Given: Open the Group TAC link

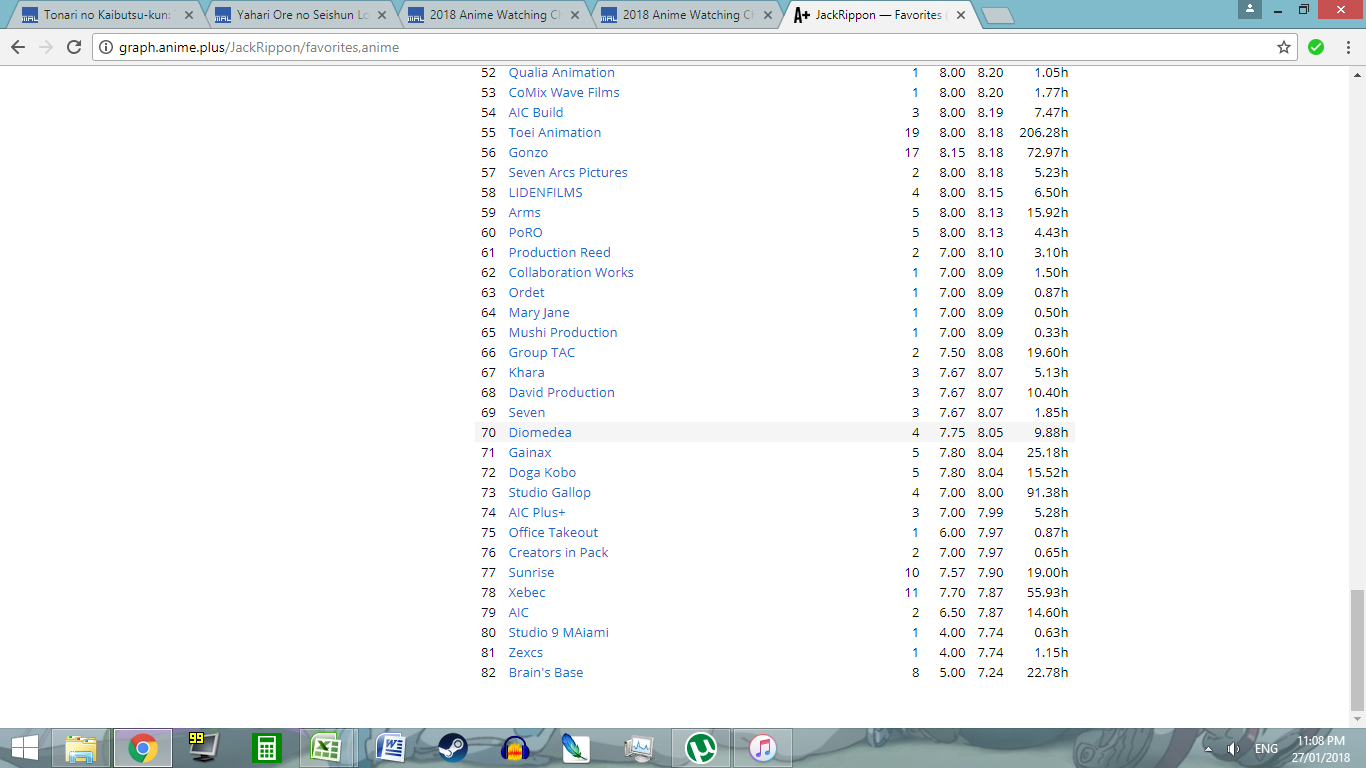Looking at the screenshot, I should click(542, 352).
